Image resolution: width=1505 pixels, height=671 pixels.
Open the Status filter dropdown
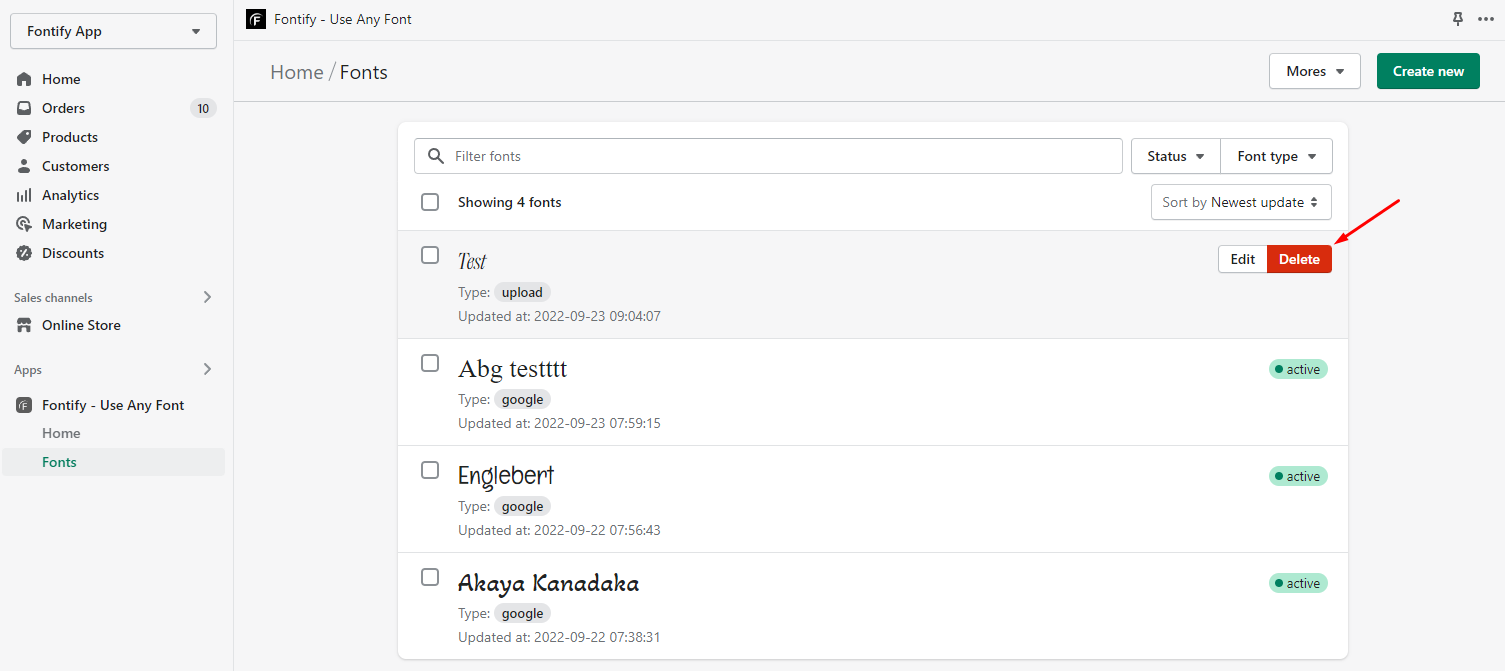[1175, 156]
